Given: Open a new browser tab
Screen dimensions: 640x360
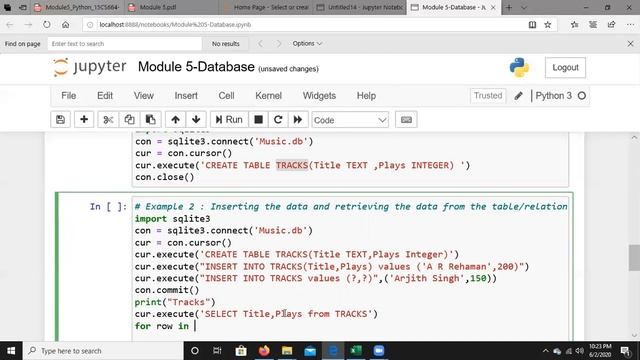Looking at the screenshot, I should 509,7.
